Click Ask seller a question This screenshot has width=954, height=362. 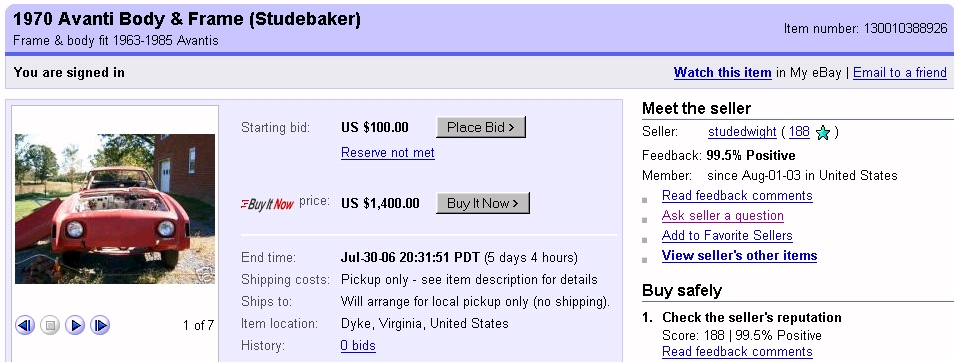click(x=723, y=216)
